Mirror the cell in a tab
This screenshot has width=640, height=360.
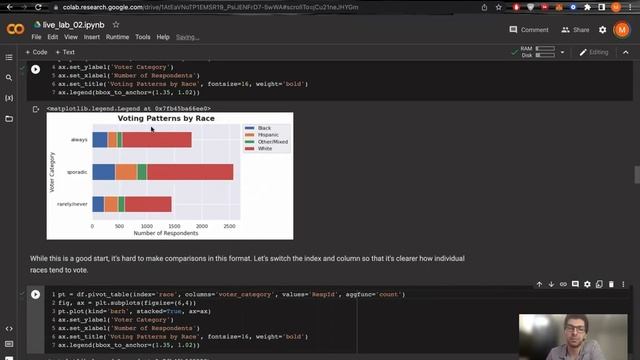pyautogui.click(x=599, y=284)
